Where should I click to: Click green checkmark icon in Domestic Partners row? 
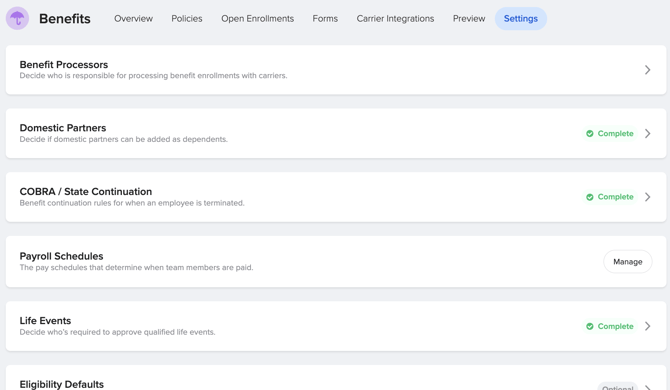(590, 134)
